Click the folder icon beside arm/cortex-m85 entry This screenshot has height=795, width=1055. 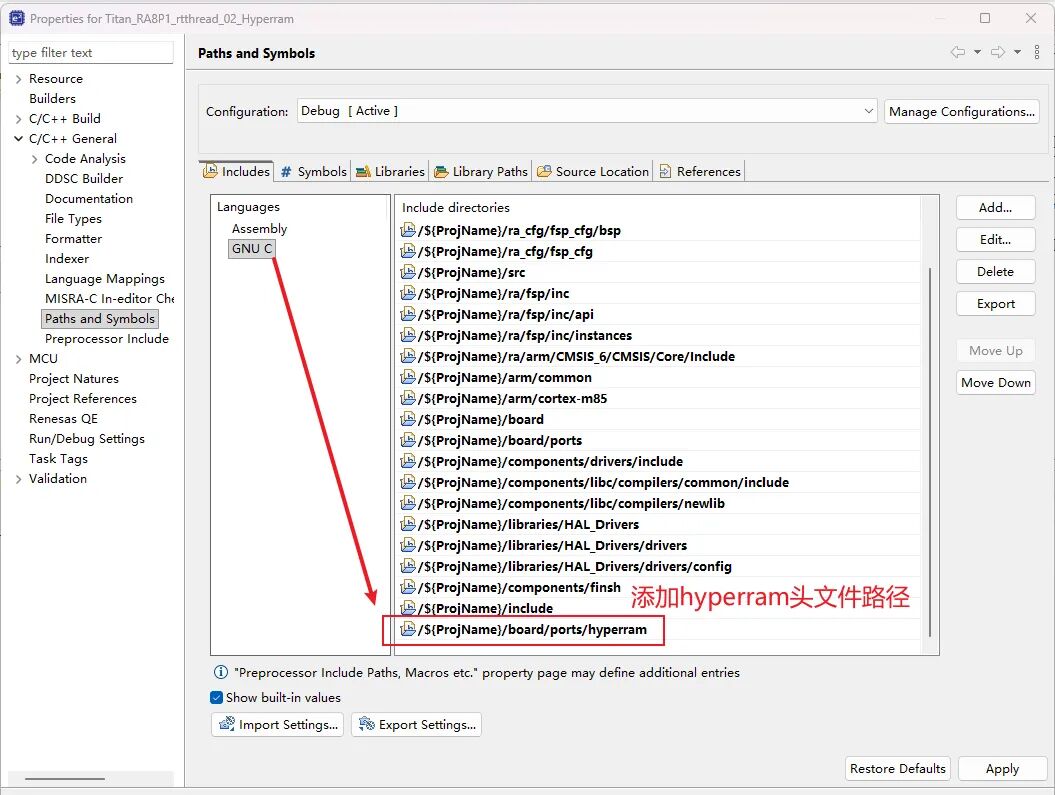408,399
